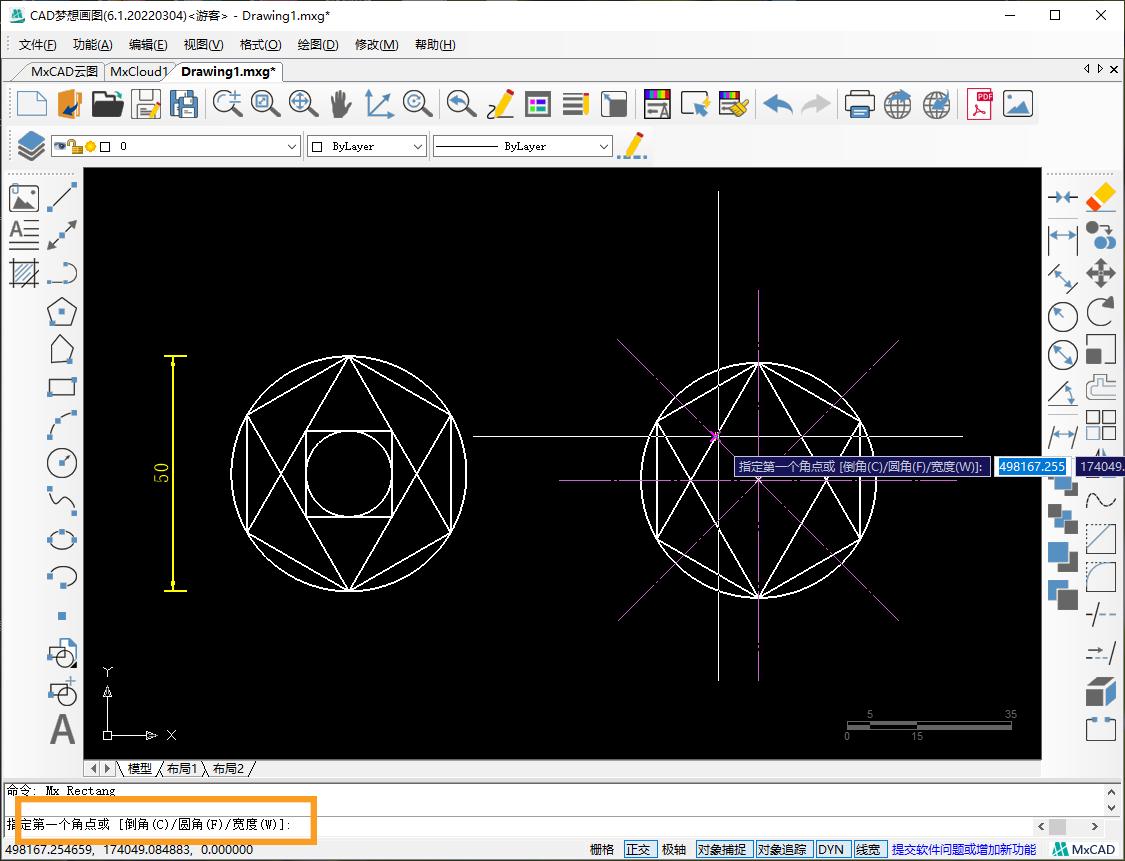Open the 绘图(D) menu
The width and height of the screenshot is (1125, 861).
click(x=317, y=44)
